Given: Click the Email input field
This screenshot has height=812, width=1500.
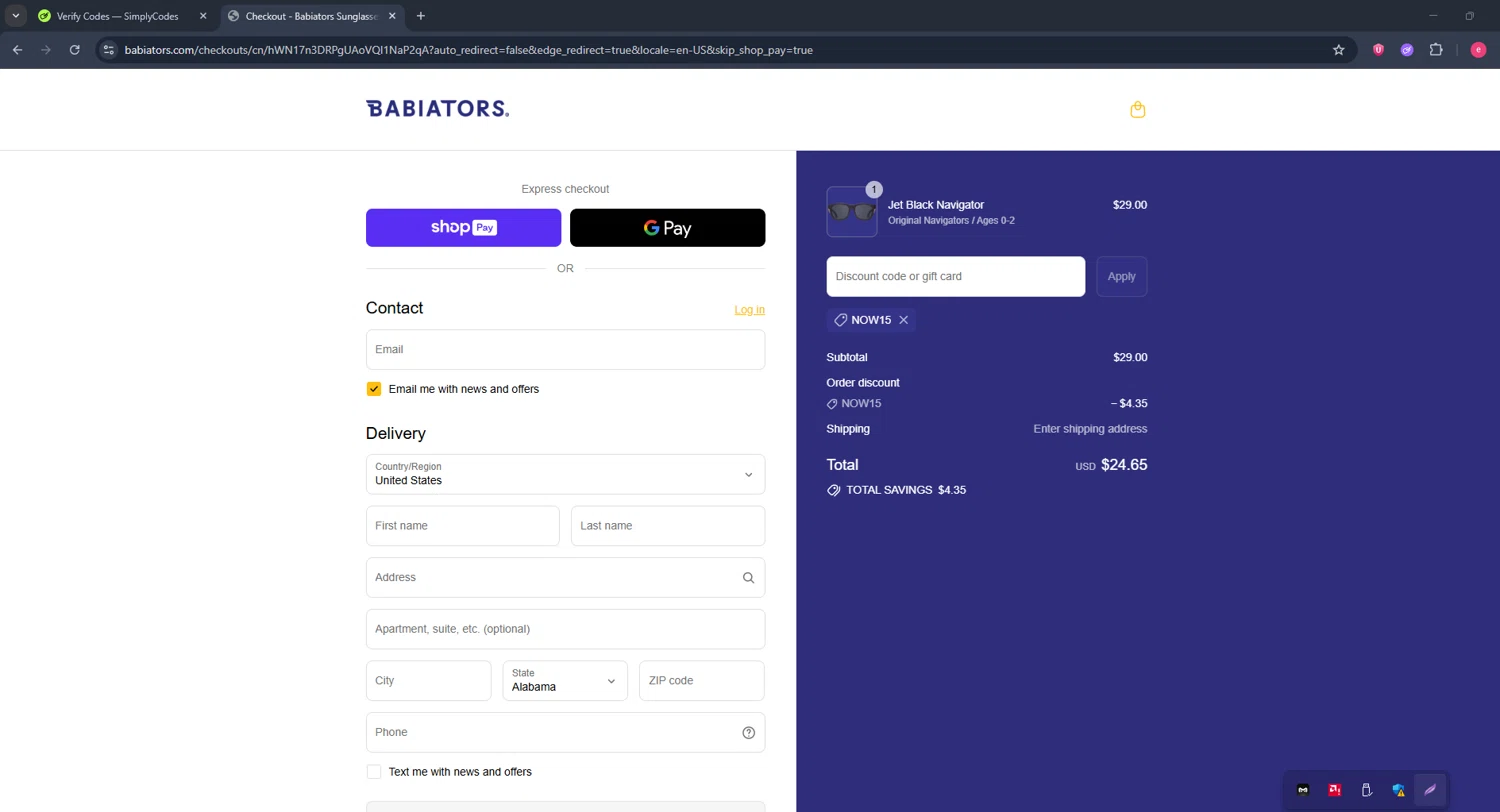Looking at the screenshot, I should (x=565, y=350).
